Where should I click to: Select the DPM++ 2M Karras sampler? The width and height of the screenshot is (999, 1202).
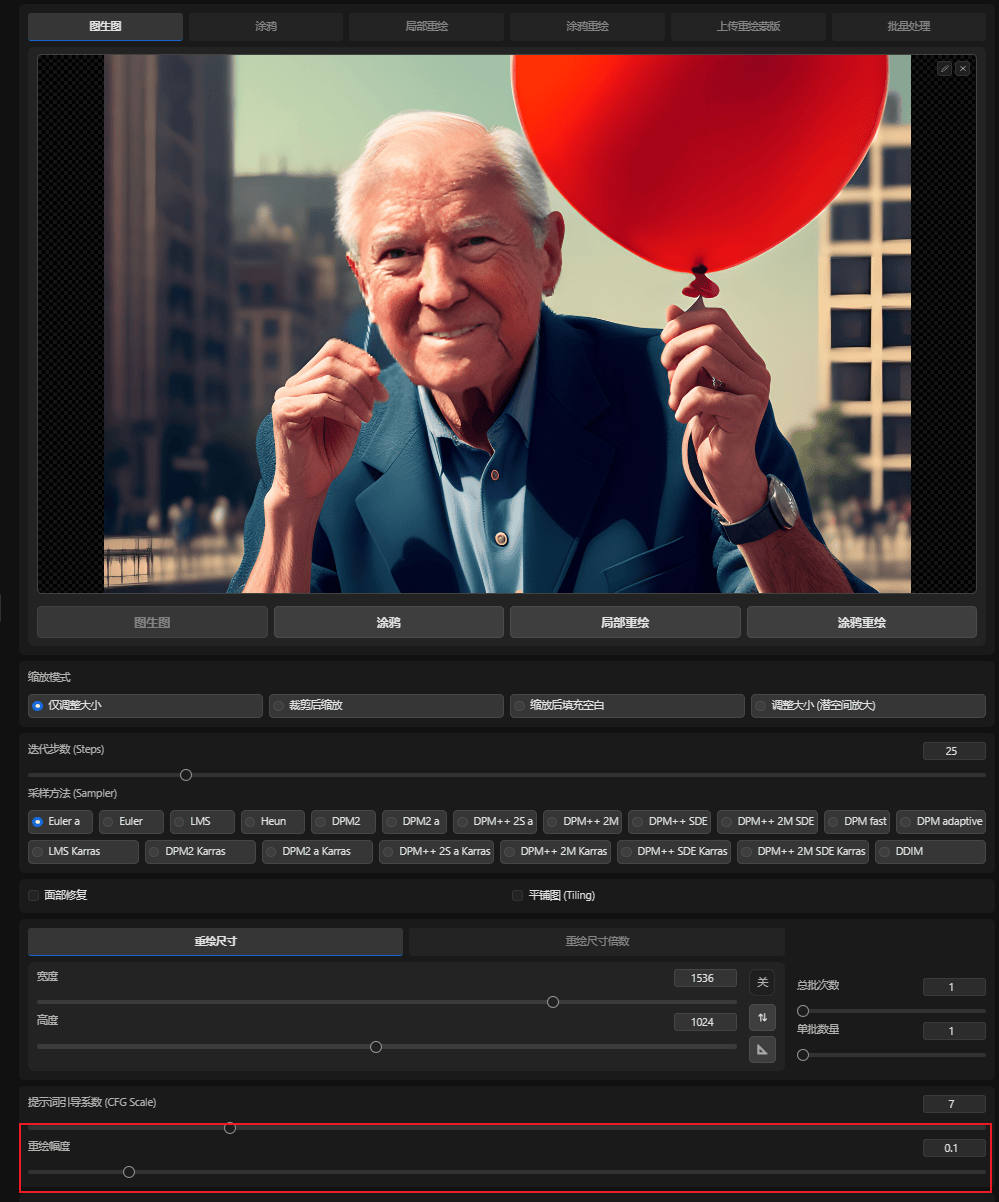point(556,852)
